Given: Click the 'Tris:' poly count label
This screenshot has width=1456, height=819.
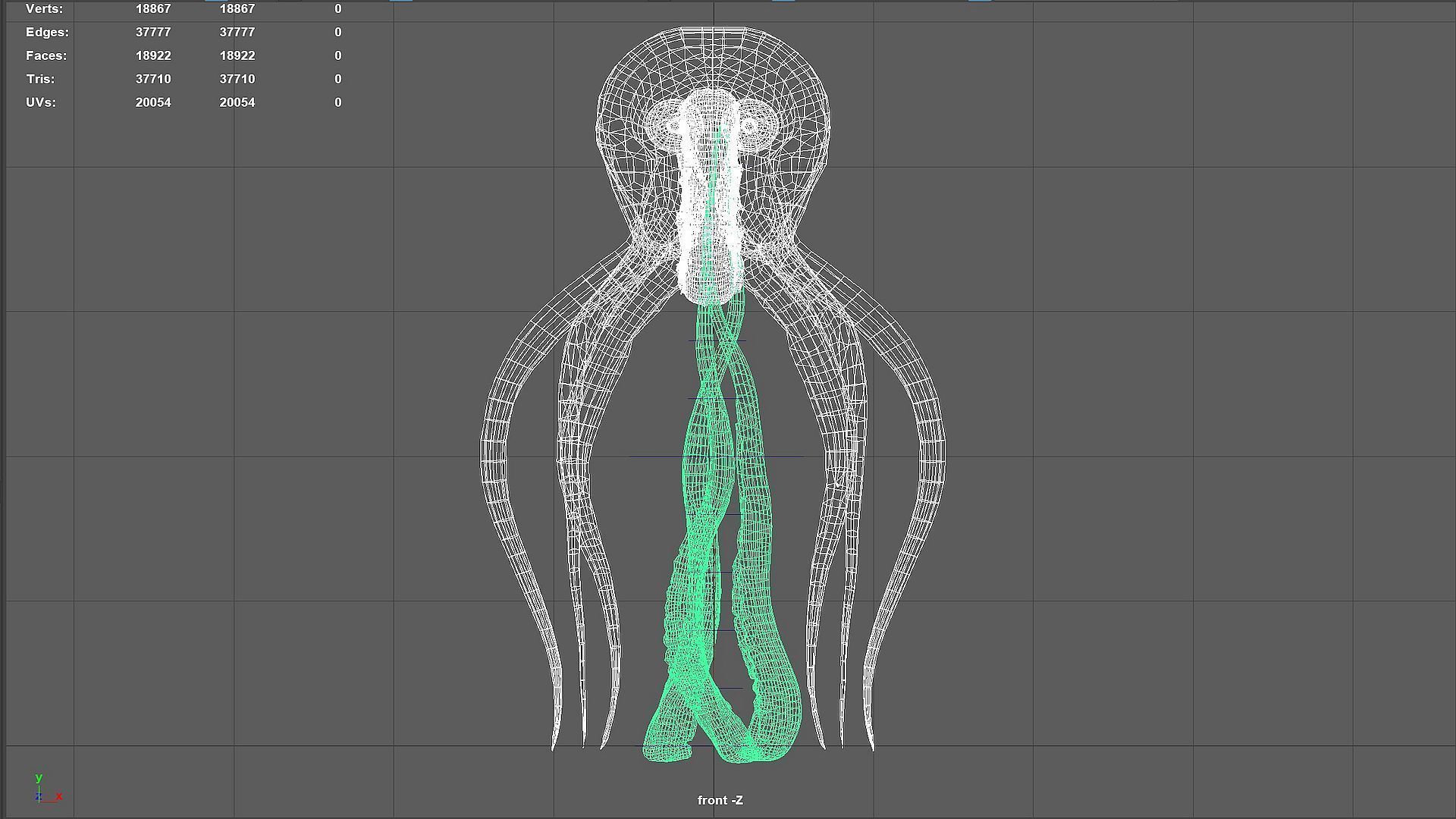Looking at the screenshot, I should pyautogui.click(x=40, y=79).
